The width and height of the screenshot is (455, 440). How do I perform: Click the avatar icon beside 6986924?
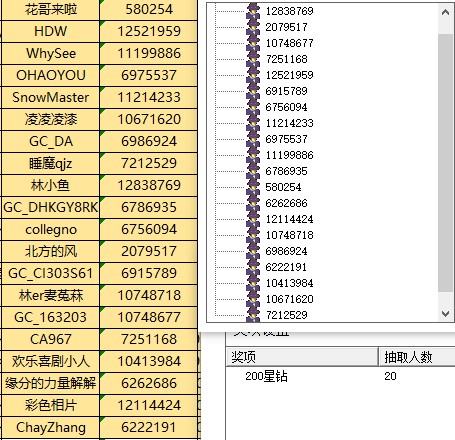253,251
